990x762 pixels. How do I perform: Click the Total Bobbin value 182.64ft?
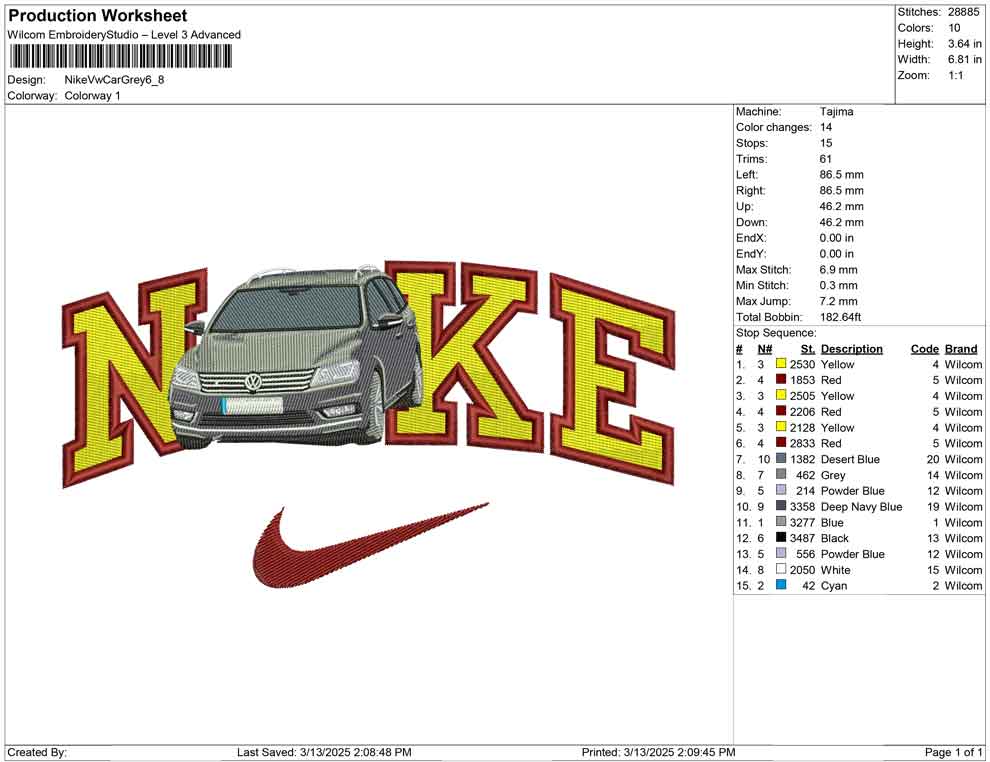tap(840, 317)
